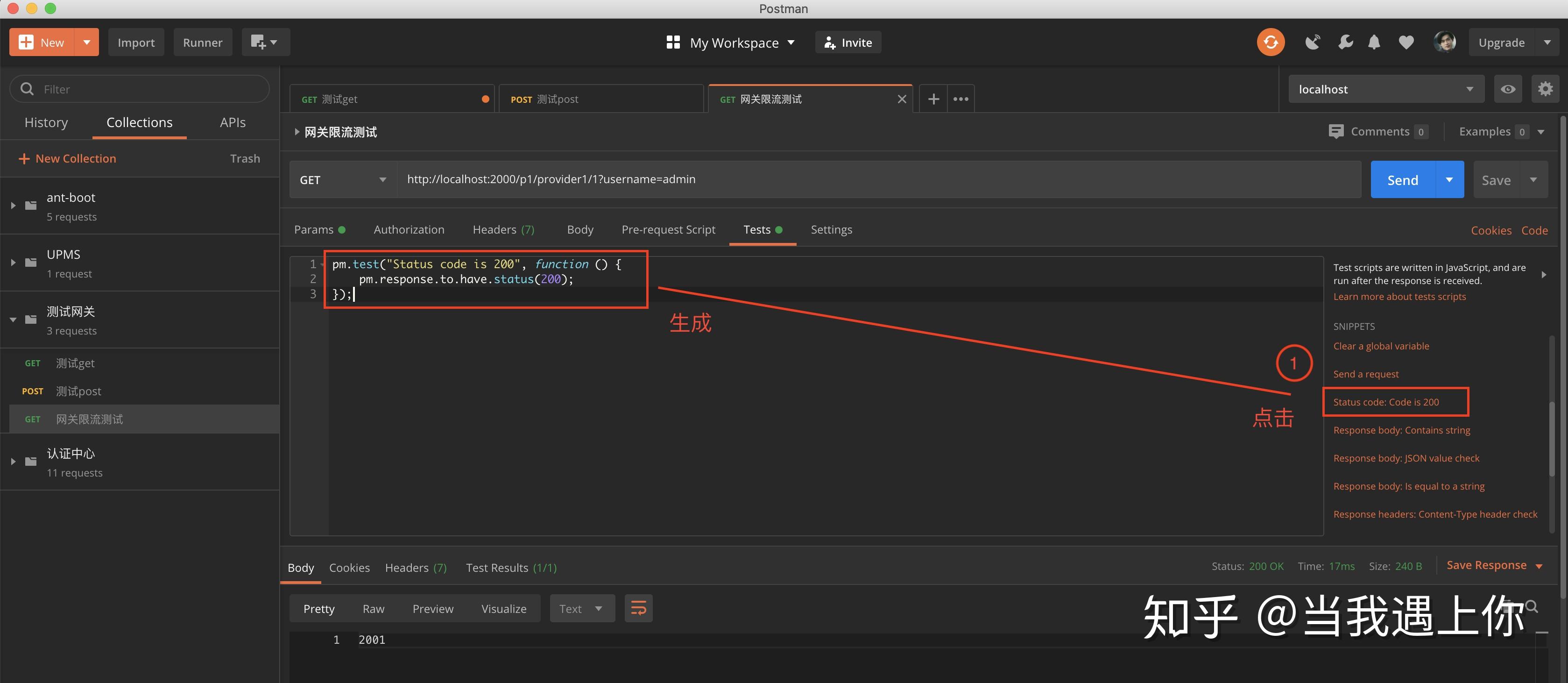Open manage environments gear icon
1568x683 pixels.
click(1545, 89)
